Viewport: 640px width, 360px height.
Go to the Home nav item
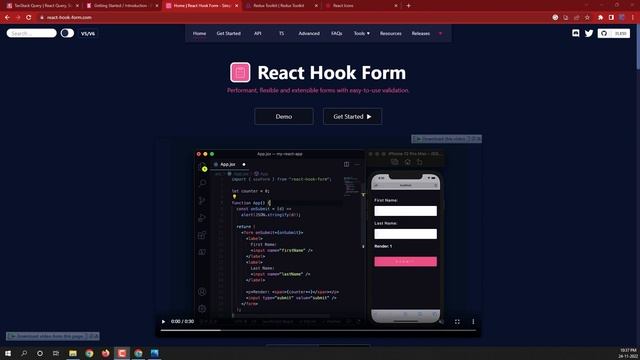tap(199, 33)
